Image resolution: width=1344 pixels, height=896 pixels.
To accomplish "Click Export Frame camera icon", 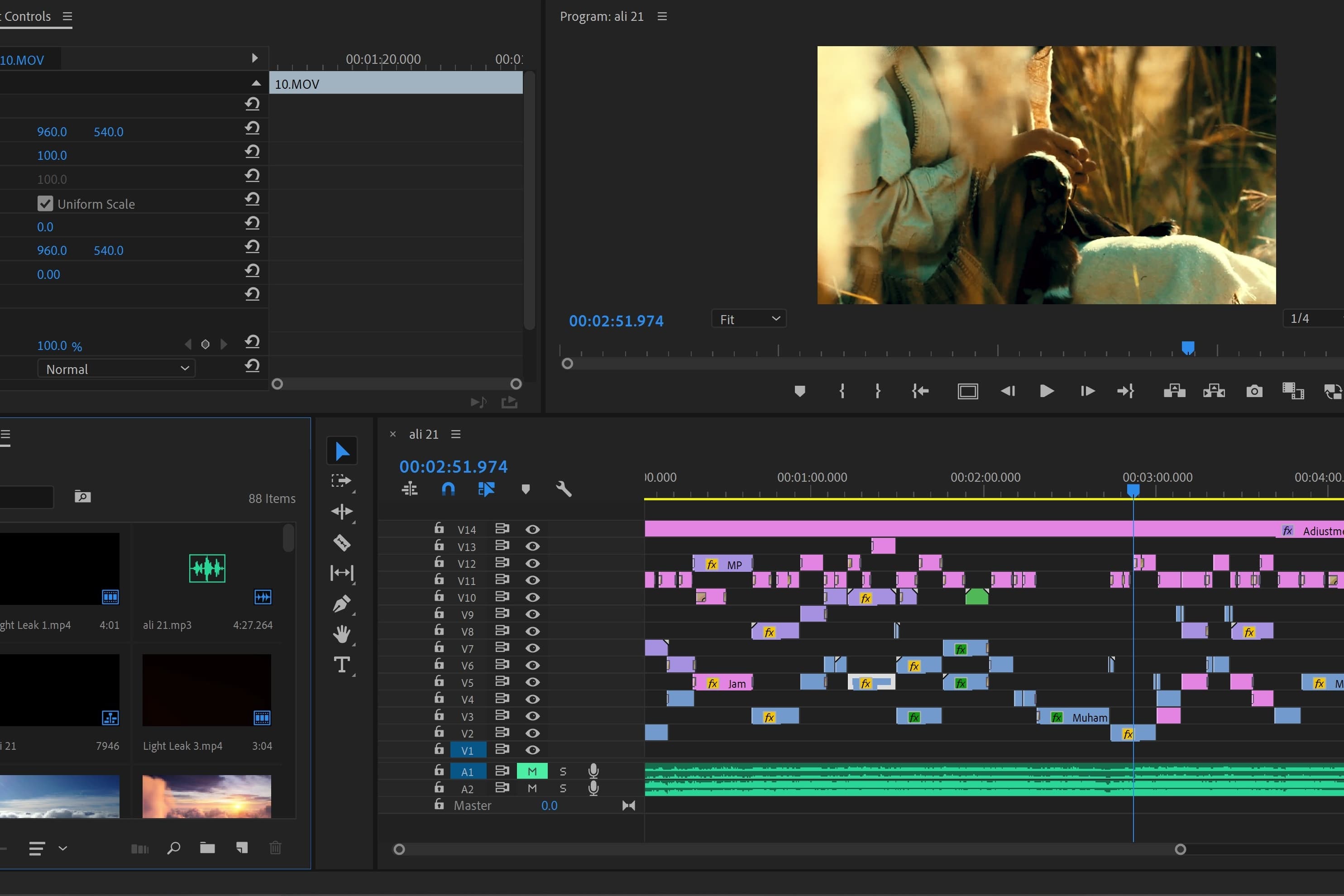I will [1254, 391].
